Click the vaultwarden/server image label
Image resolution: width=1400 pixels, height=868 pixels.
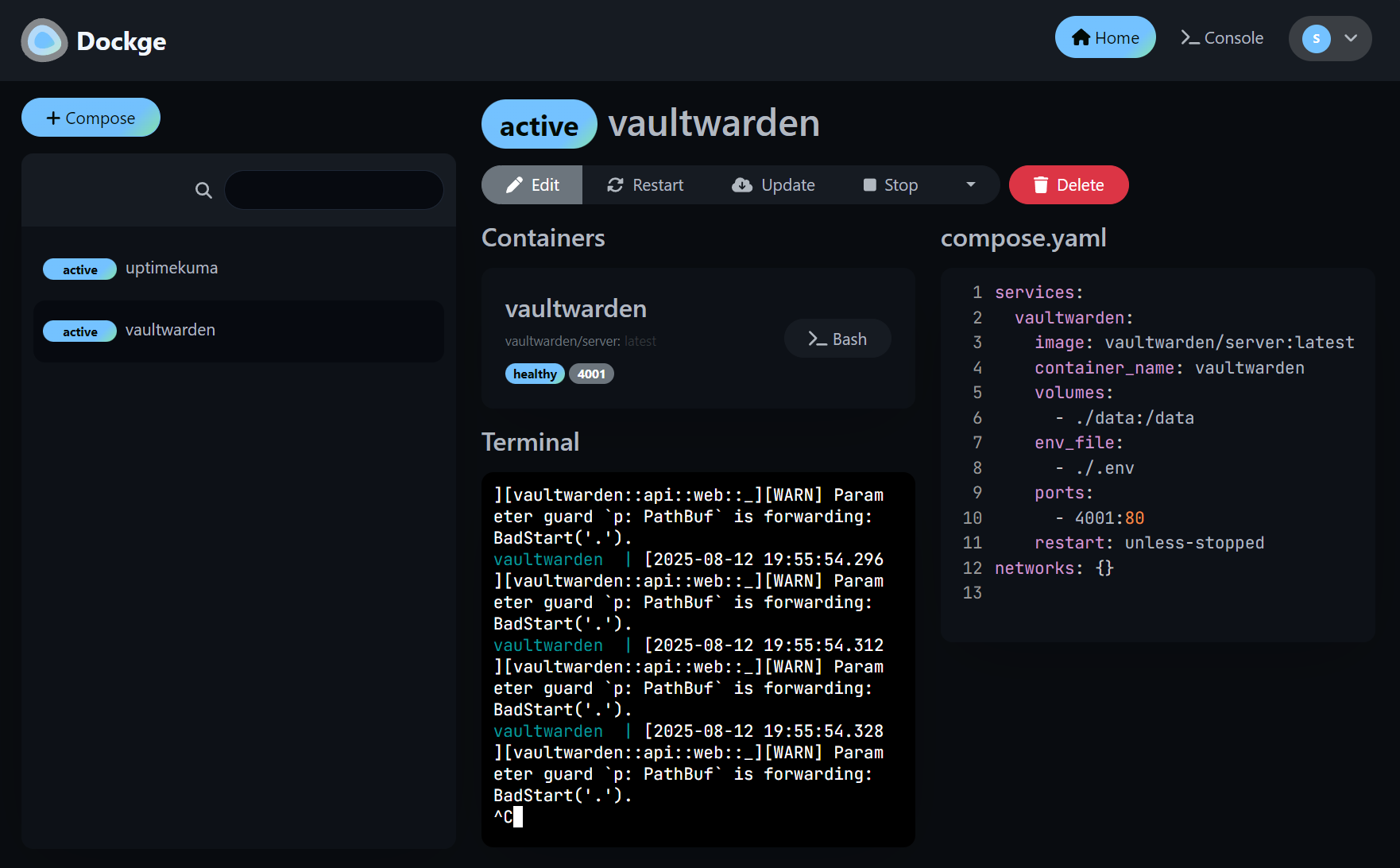pyautogui.click(x=581, y=341)
